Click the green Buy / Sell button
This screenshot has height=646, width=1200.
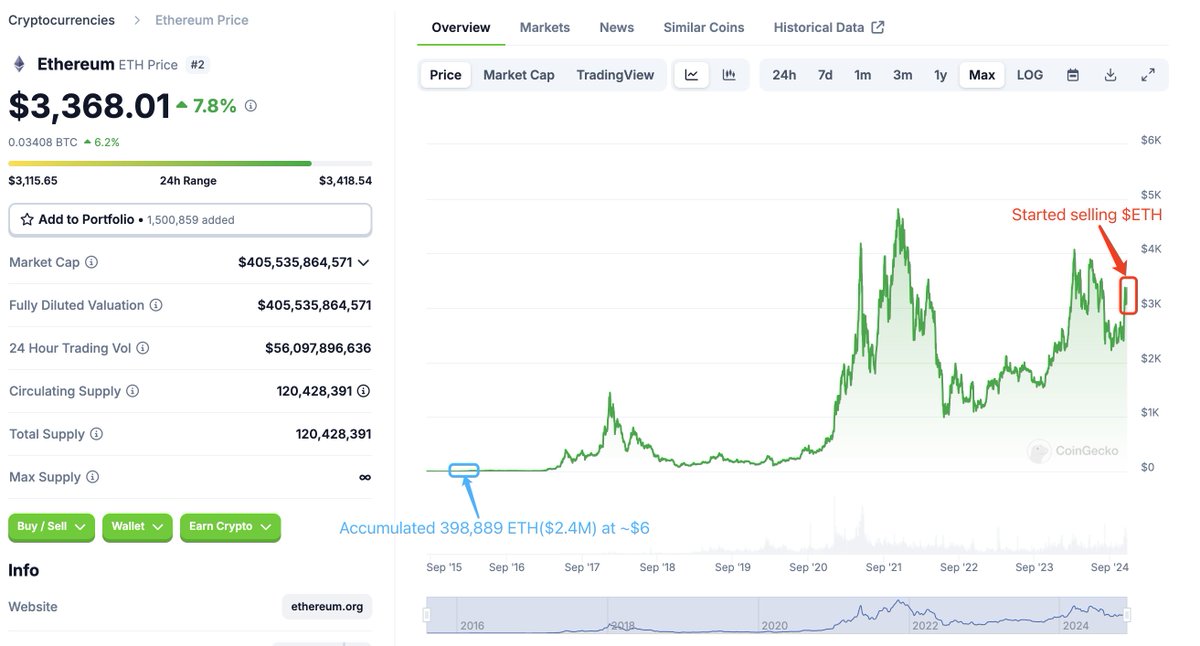pyautogui.click(x=51, y=527)
